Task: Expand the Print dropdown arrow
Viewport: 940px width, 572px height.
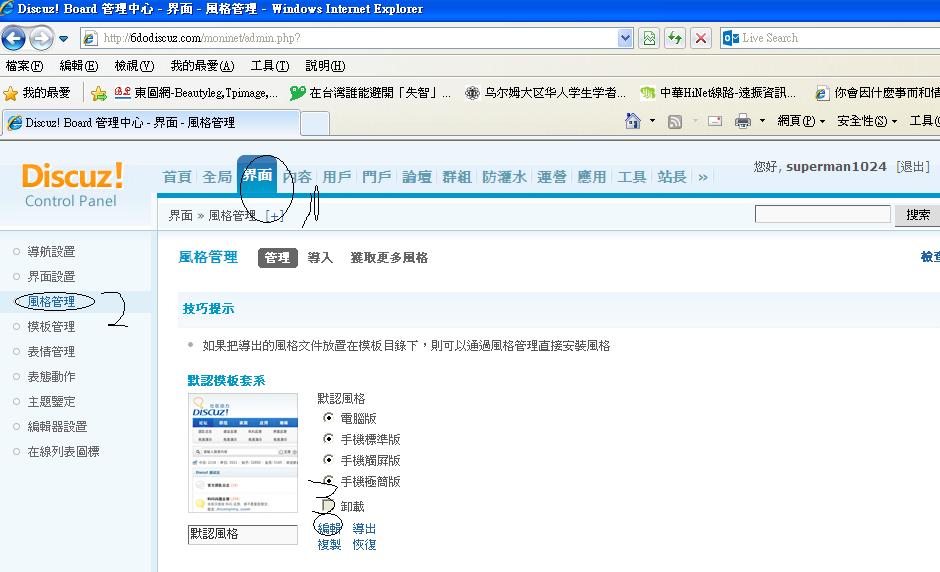Action: point(762,121)
